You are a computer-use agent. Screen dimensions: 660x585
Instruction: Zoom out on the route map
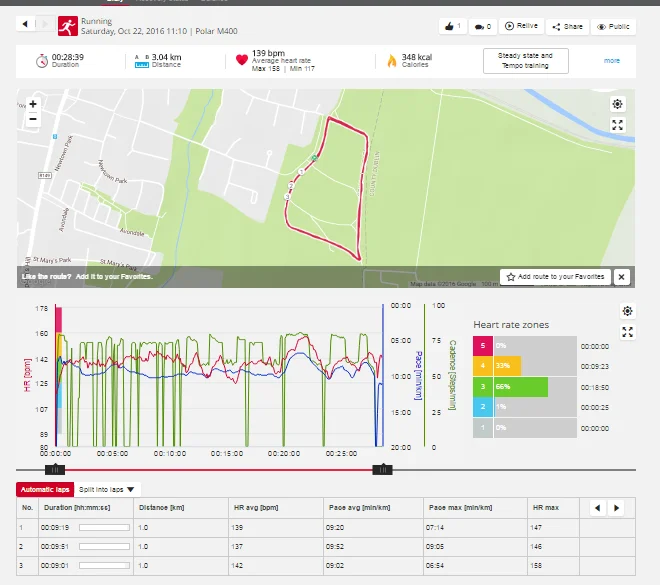(33, 119)
